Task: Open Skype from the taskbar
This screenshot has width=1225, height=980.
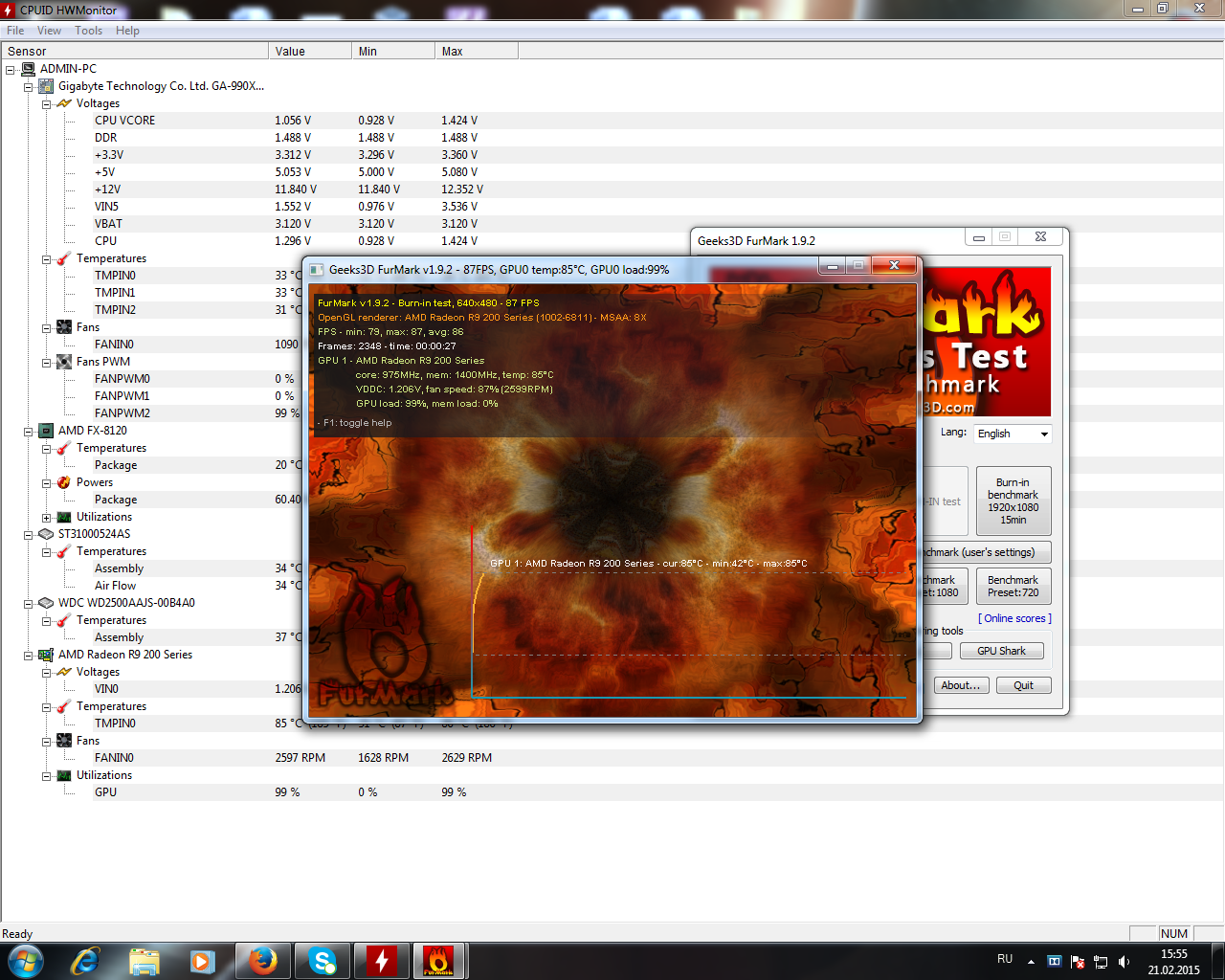Action: [x=323, y=961]
